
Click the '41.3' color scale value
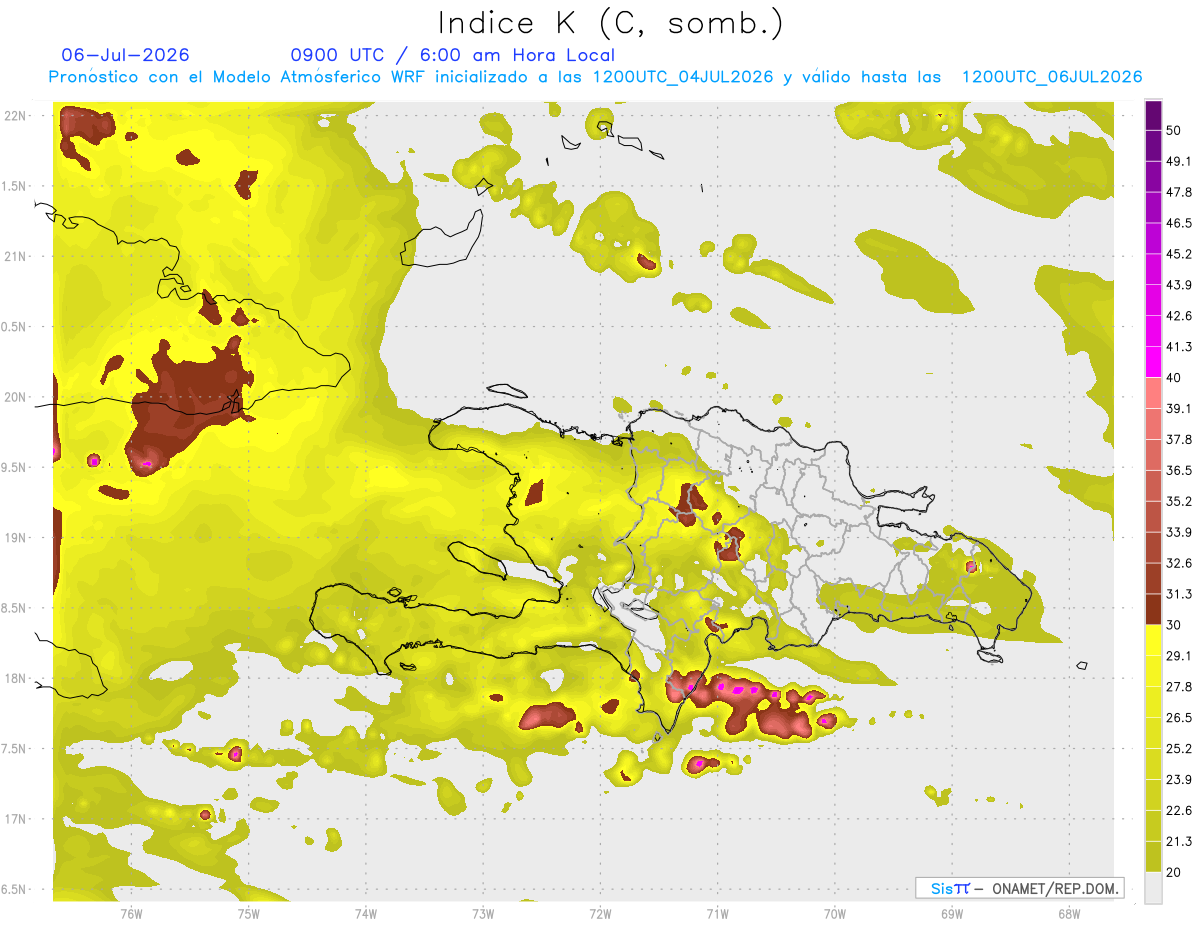tap(1179, 347)
